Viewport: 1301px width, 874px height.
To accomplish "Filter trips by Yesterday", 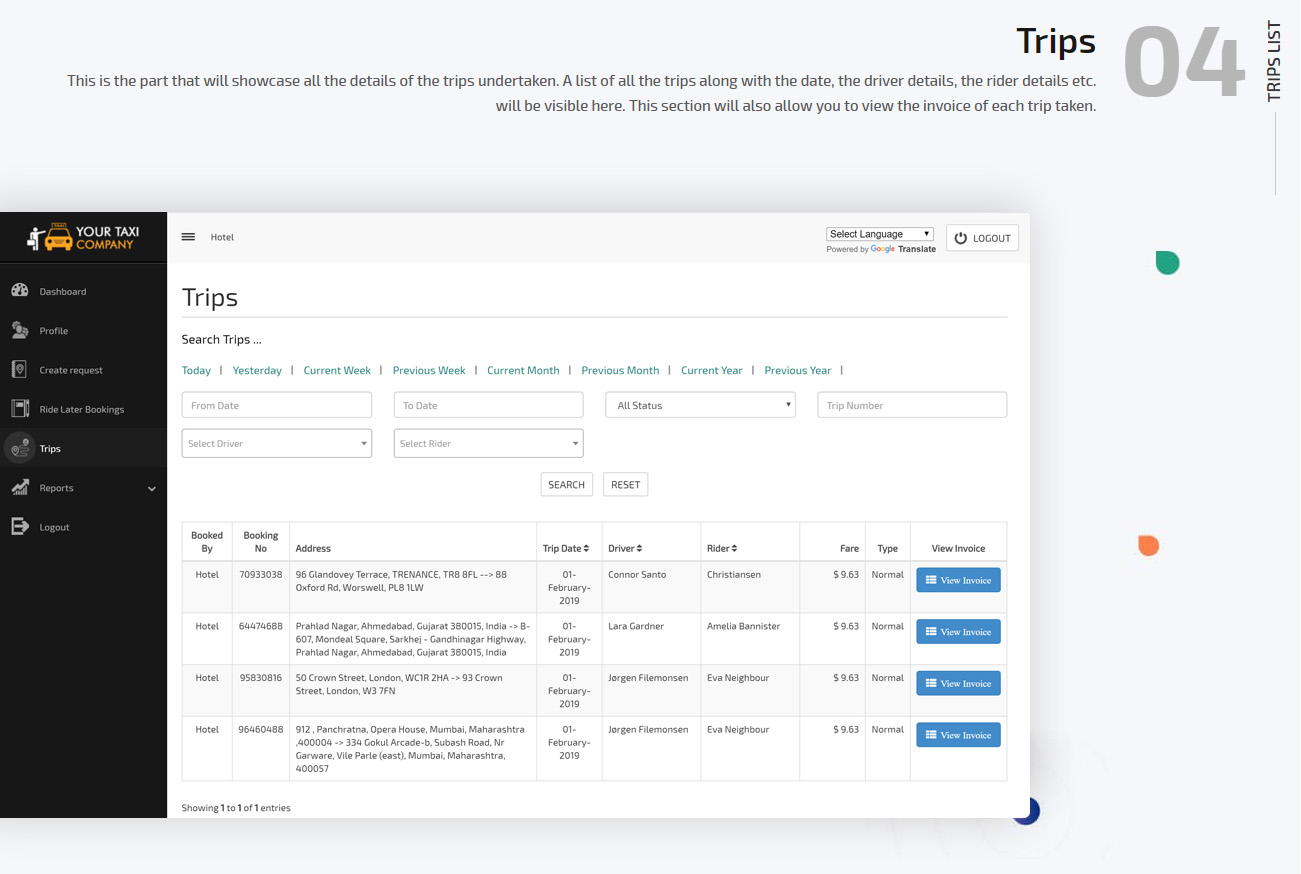I will pos(257,370).
